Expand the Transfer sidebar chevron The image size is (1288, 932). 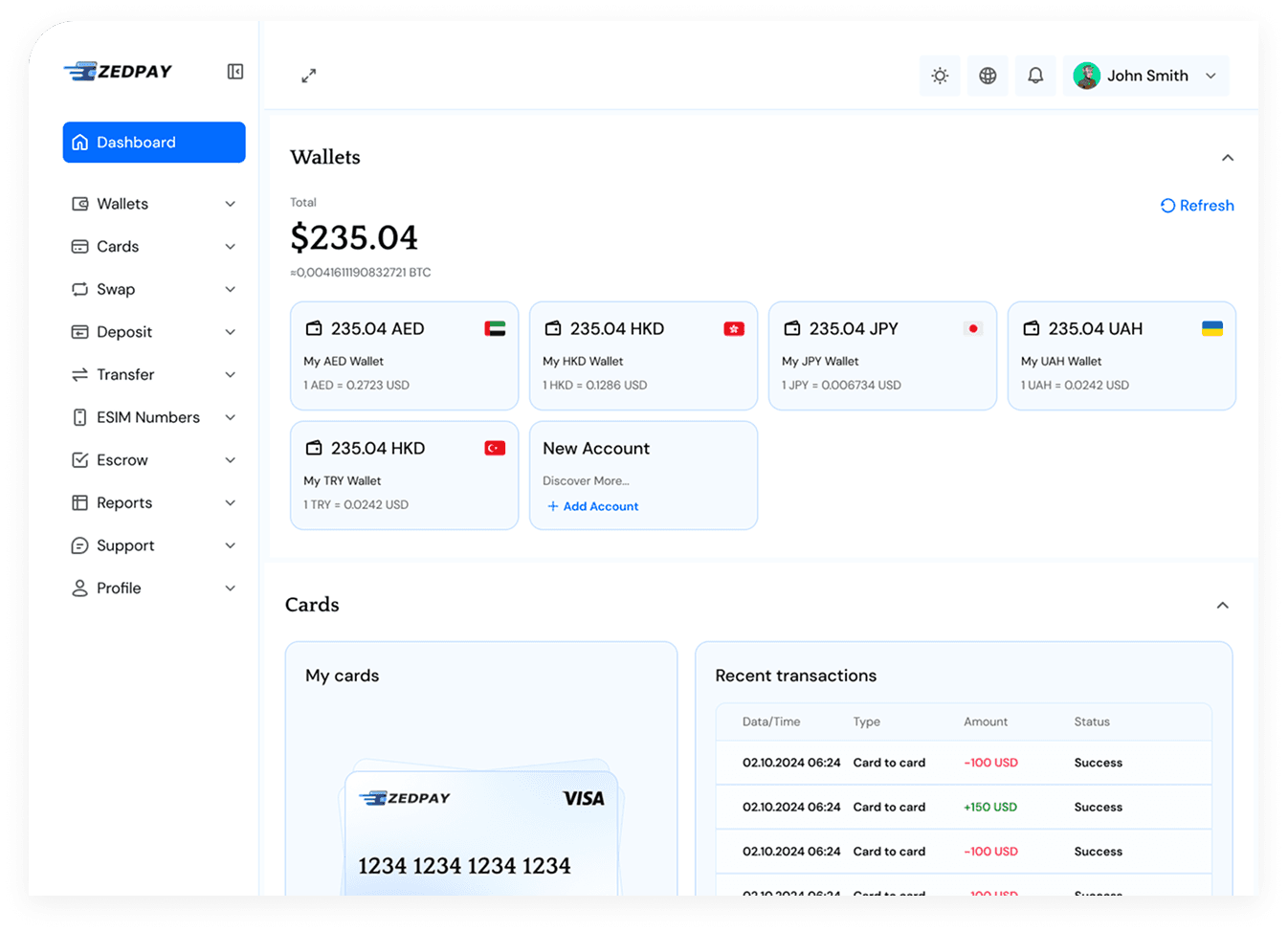coord(231,375)
